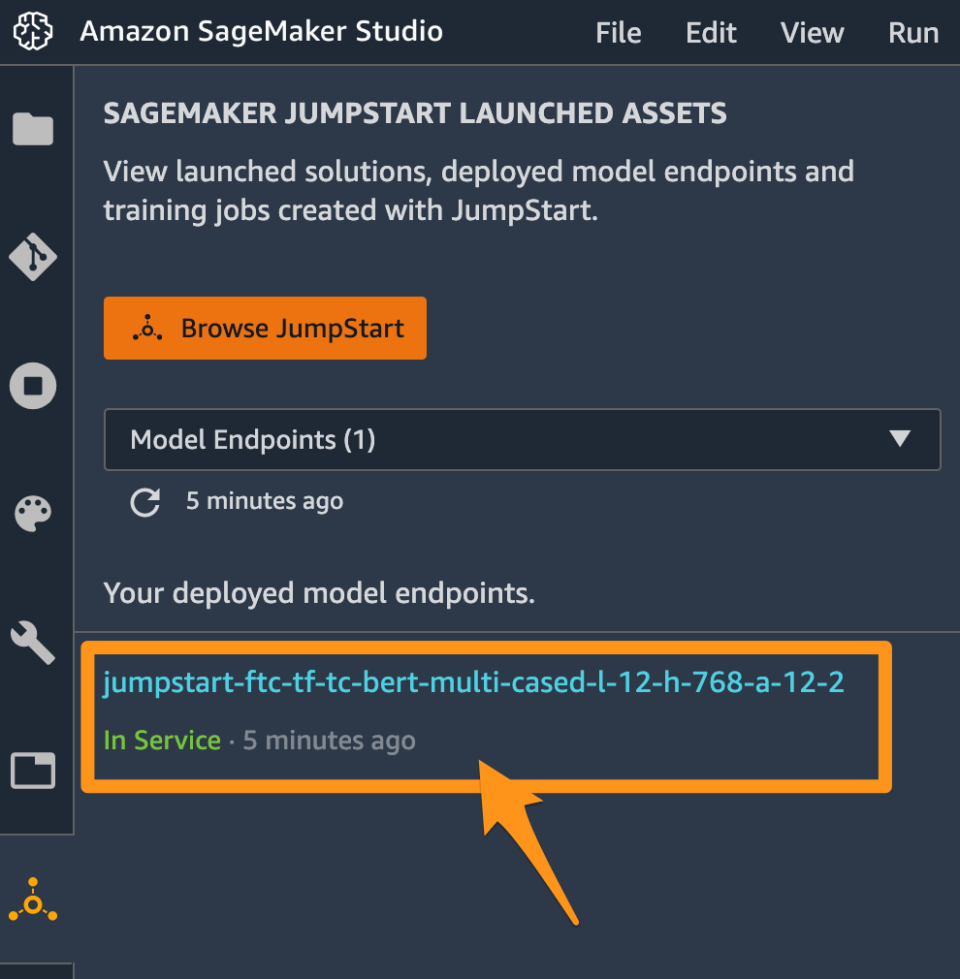Open the Model Endpoints selector

[x=522, y=439]
